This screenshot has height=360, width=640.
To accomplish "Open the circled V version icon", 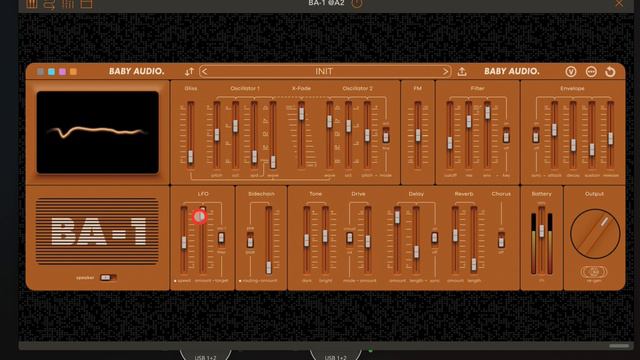I will click(571, 72).
